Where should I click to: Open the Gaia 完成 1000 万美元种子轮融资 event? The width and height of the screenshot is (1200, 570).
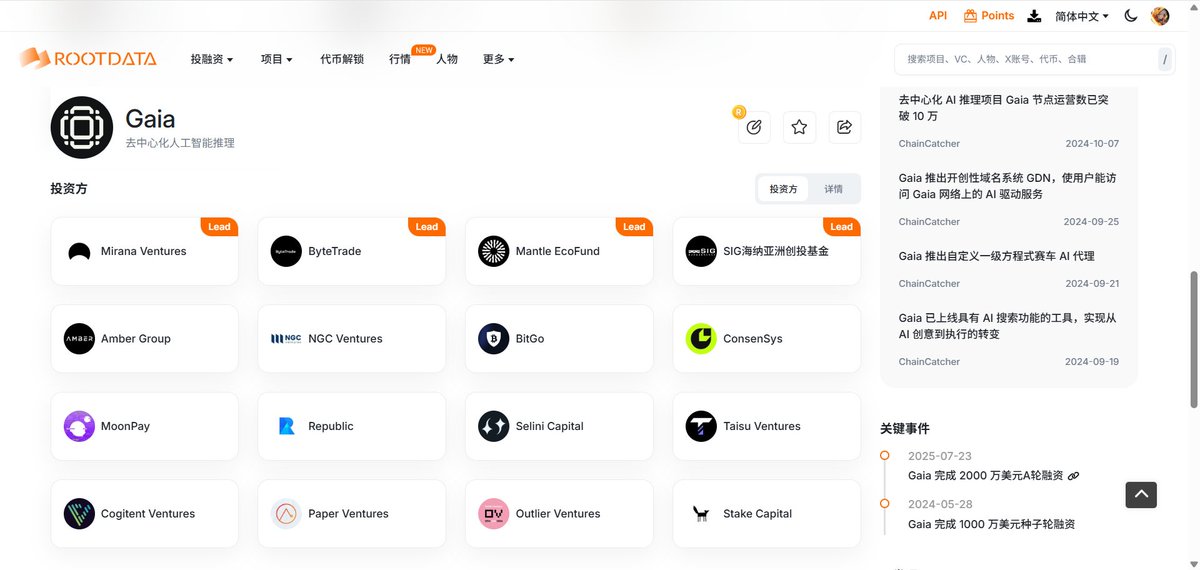[991, 524]
